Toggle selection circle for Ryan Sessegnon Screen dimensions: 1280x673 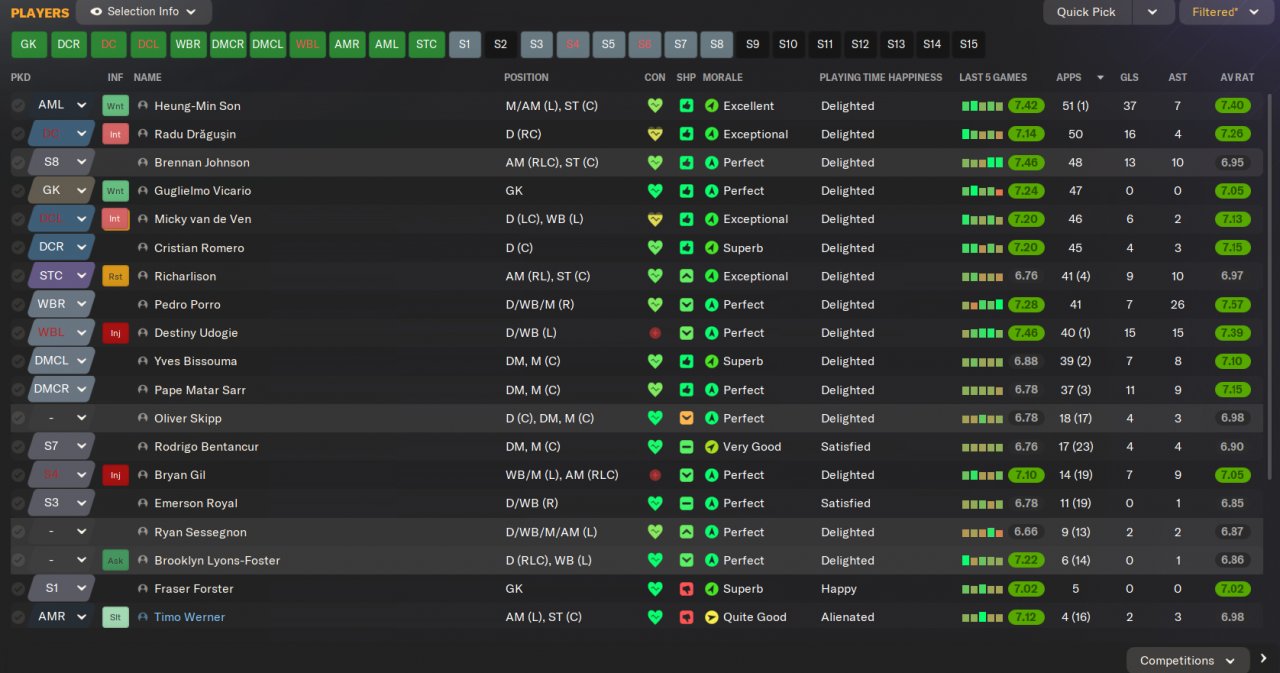tap(18, 532)
